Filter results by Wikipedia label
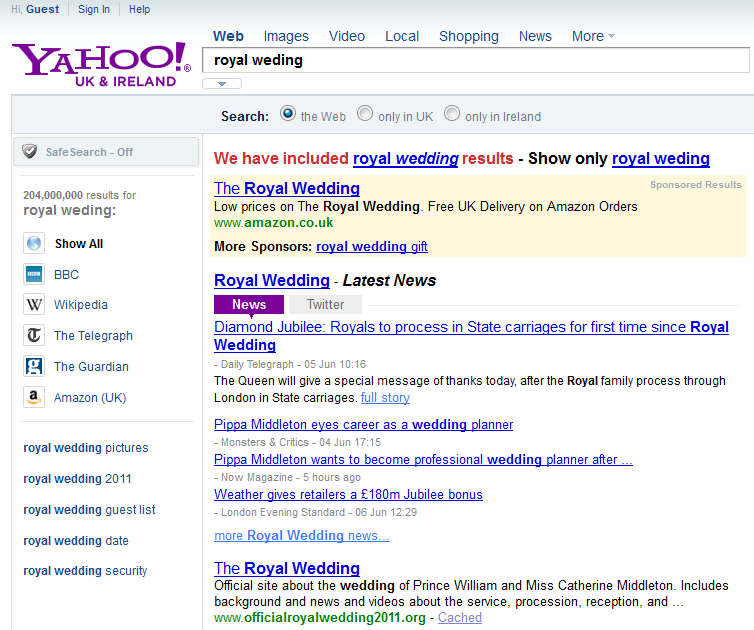 (x=81, y=305)
